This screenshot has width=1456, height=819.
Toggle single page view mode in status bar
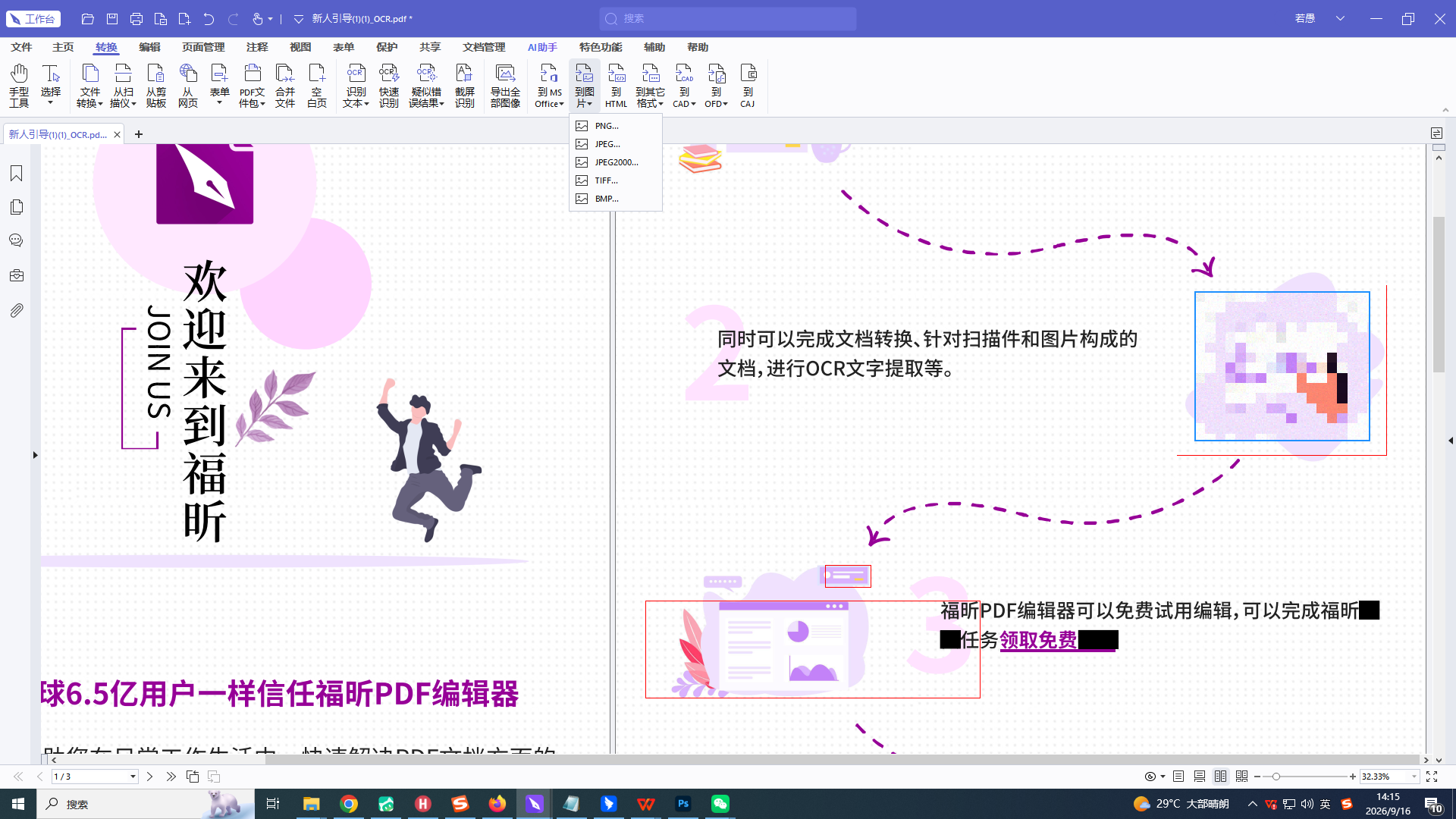point(1178,777)
